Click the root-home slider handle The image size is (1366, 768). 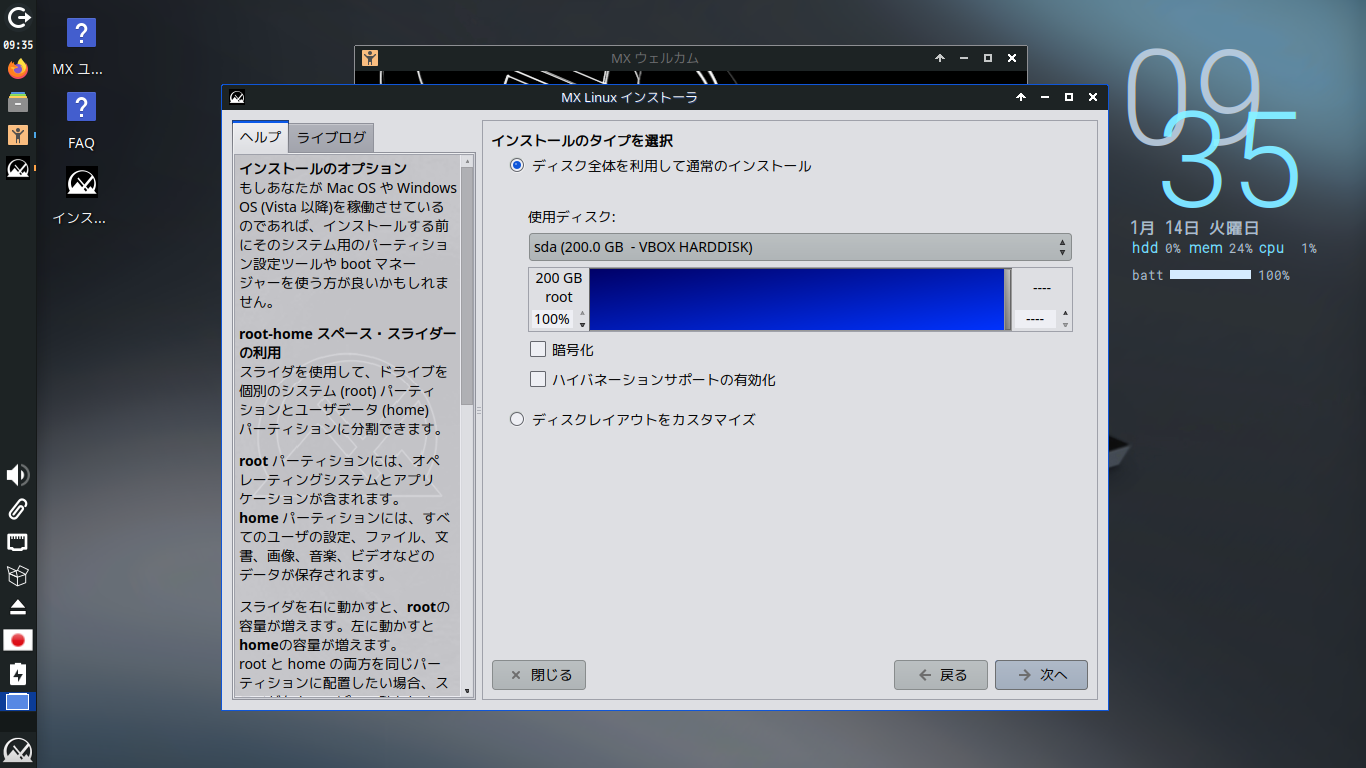point(1008,299)
